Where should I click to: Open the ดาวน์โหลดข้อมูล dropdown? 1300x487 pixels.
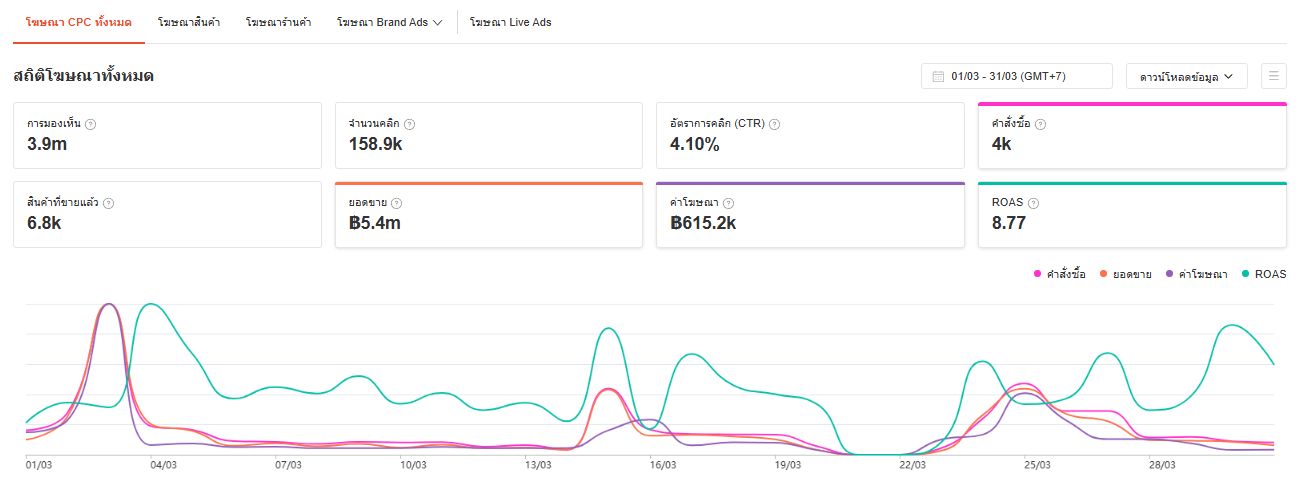coord(1186,76)
